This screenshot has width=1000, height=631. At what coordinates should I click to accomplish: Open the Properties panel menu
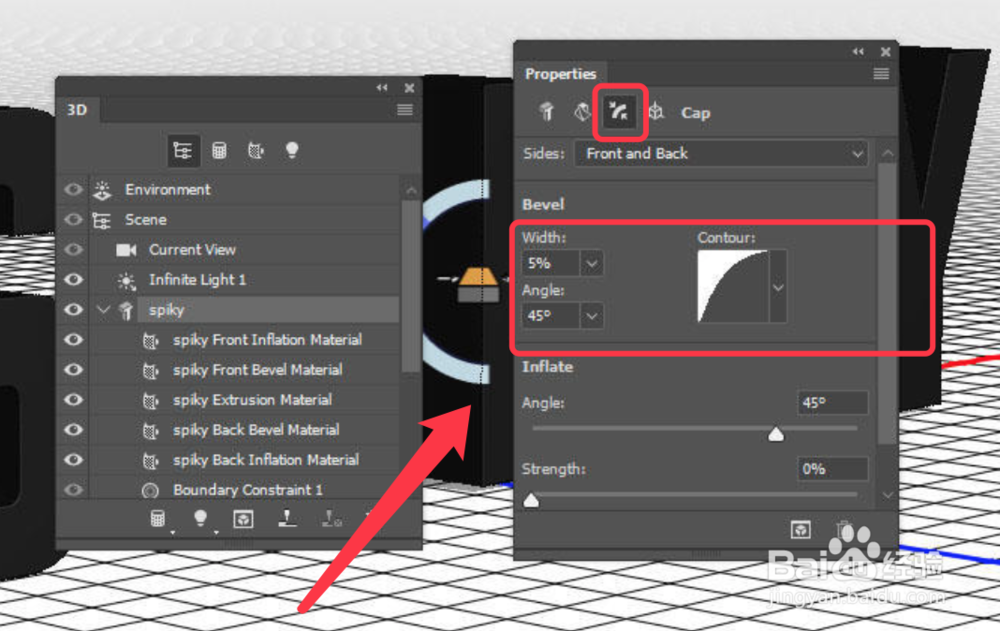881,74
